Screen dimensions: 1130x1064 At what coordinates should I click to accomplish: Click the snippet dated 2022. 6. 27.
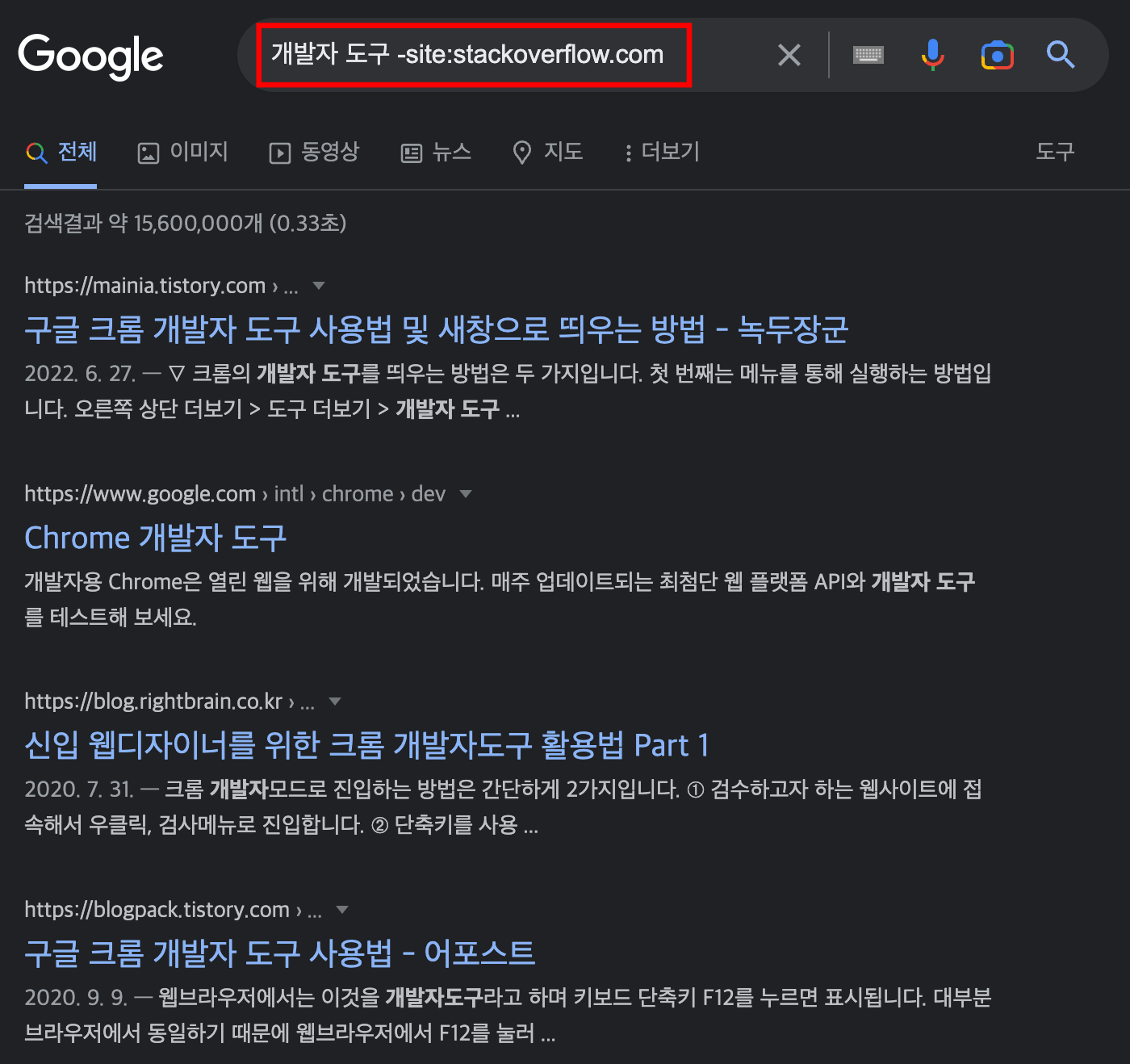(508, 391)
